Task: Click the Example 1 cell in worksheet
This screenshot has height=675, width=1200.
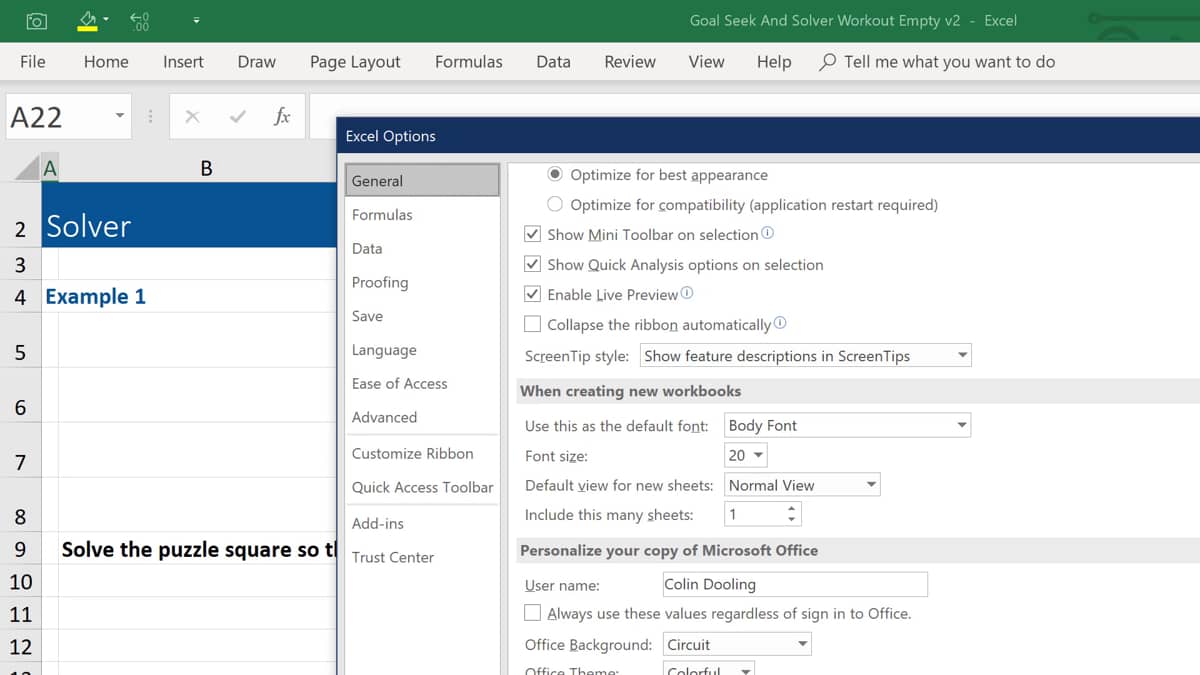Action: tap(96, 297)
